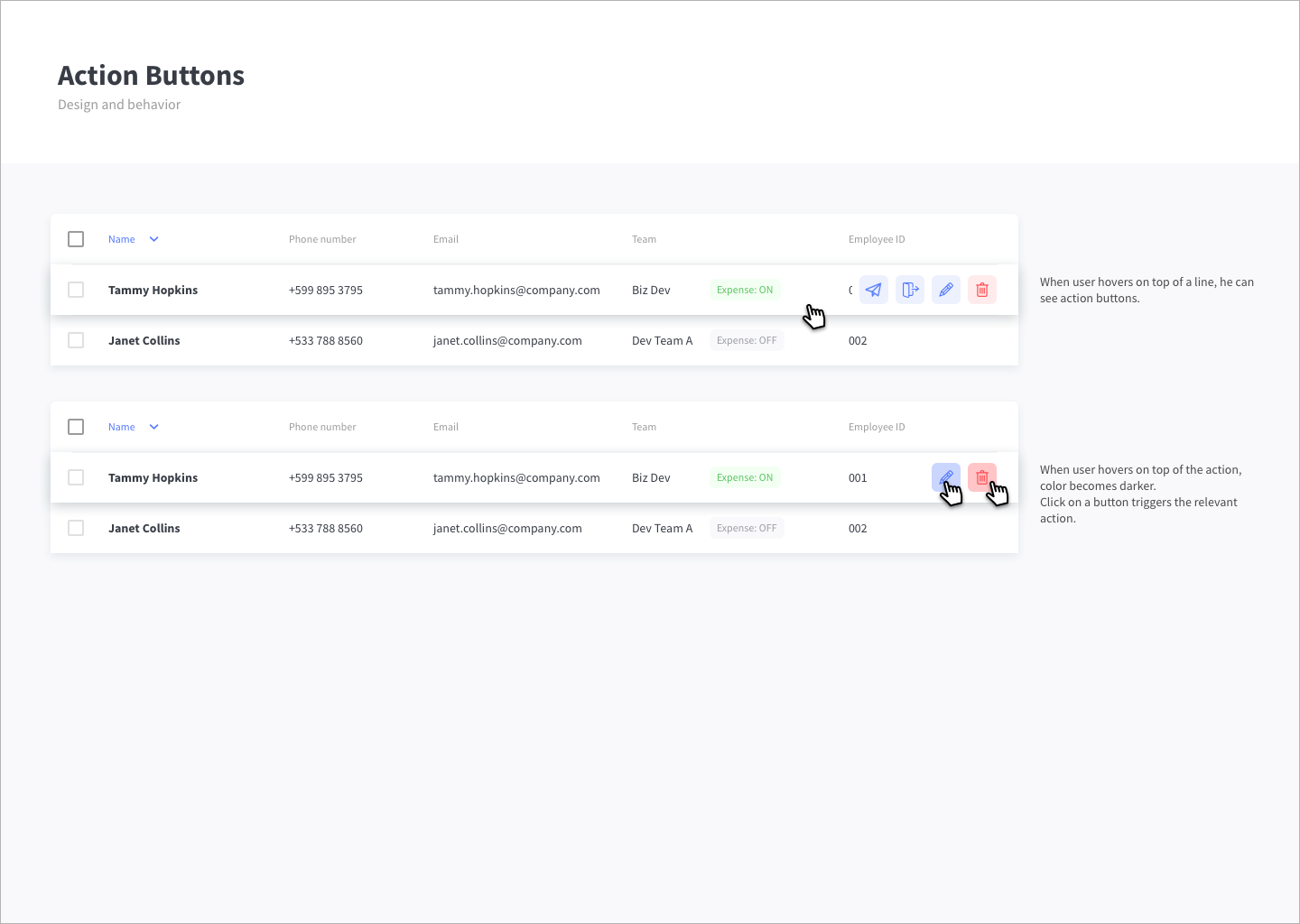Click tammy.hopkins@company.com in upper table

(516, 290)
